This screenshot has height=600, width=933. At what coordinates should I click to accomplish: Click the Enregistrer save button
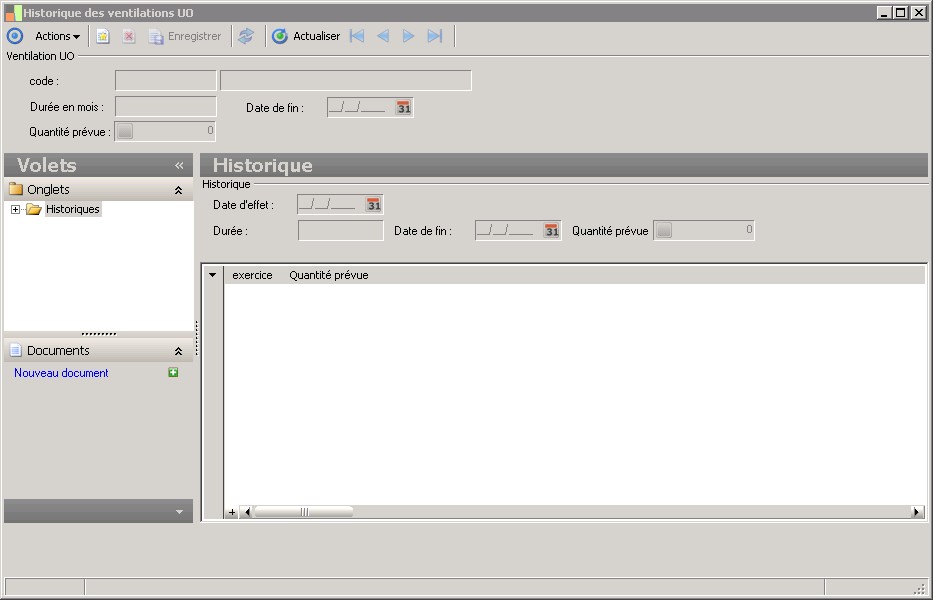click(185, 36)
